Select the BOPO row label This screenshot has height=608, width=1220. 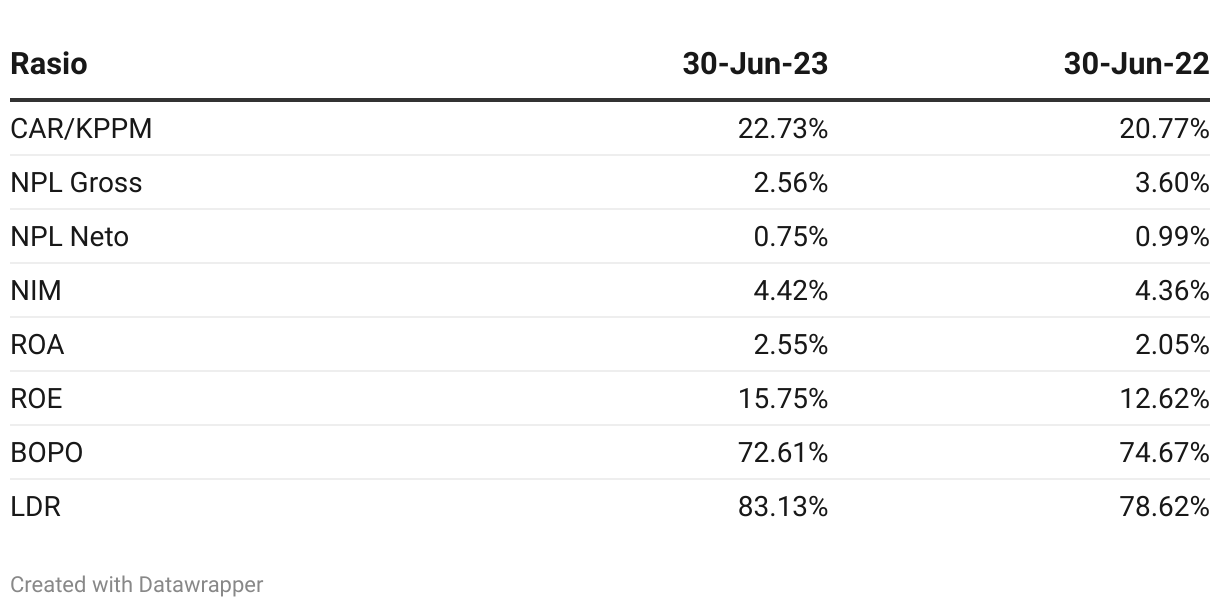(46, 453)
